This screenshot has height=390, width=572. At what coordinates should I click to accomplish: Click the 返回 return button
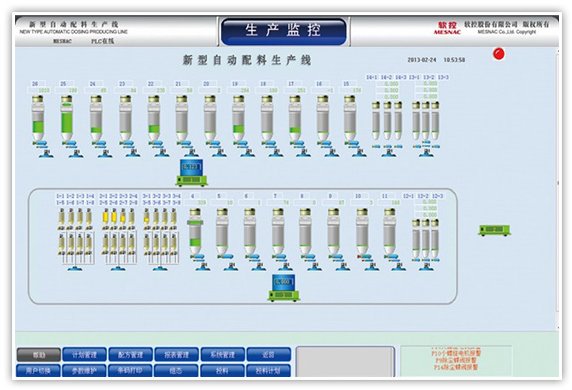click(268, 354)
